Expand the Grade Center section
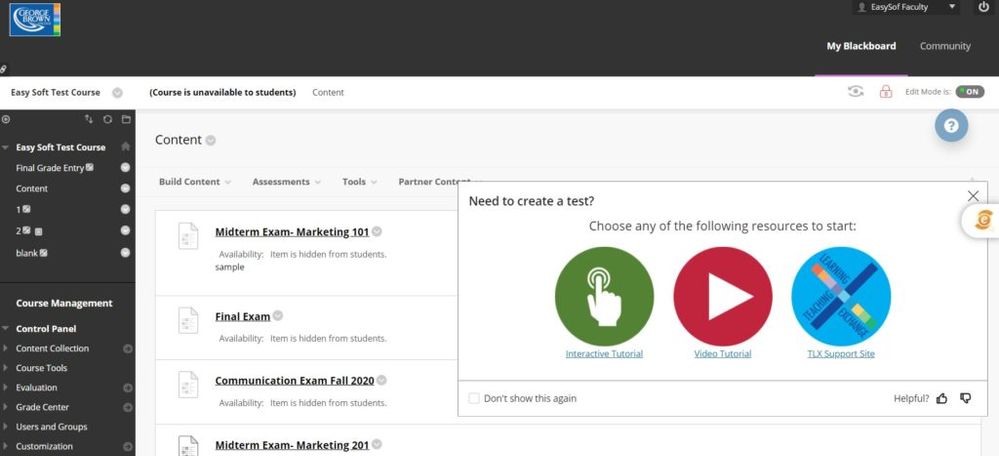Image resolution: width=999 pixels, height=456 pixels. (42, 407)
